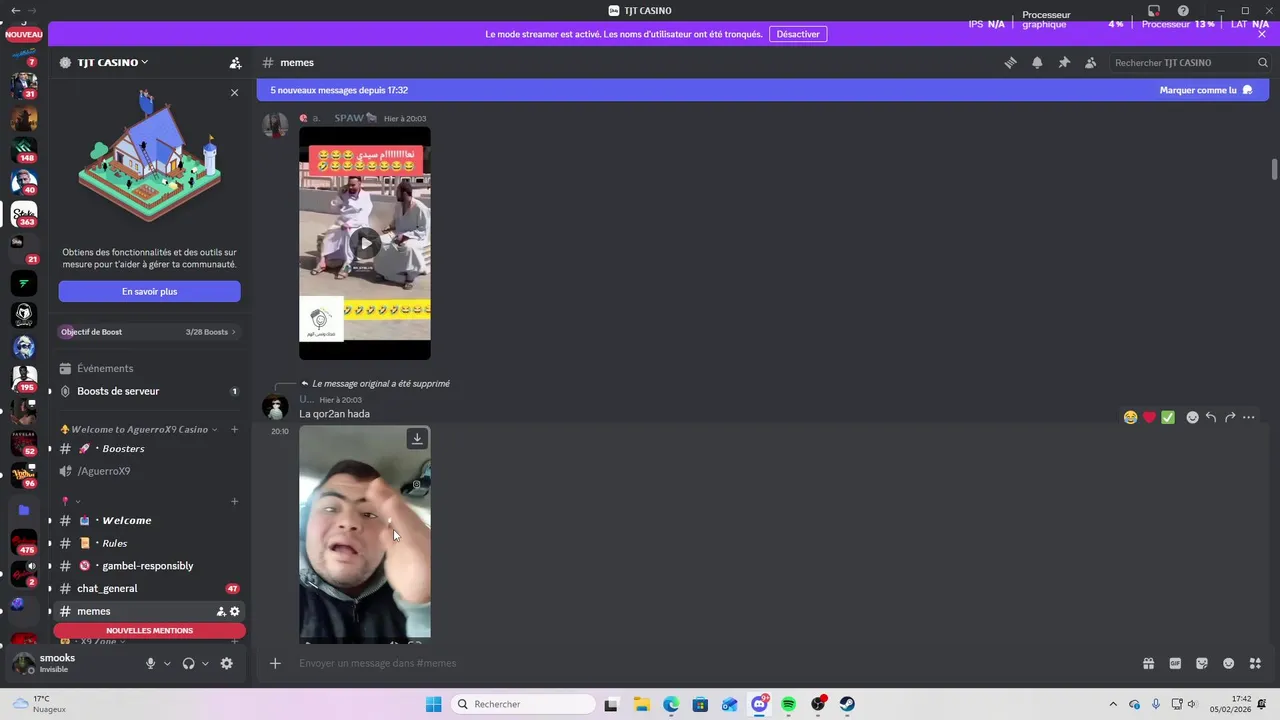Open notification settings bell icon
1280x720 pixels.
[1037, 62]
